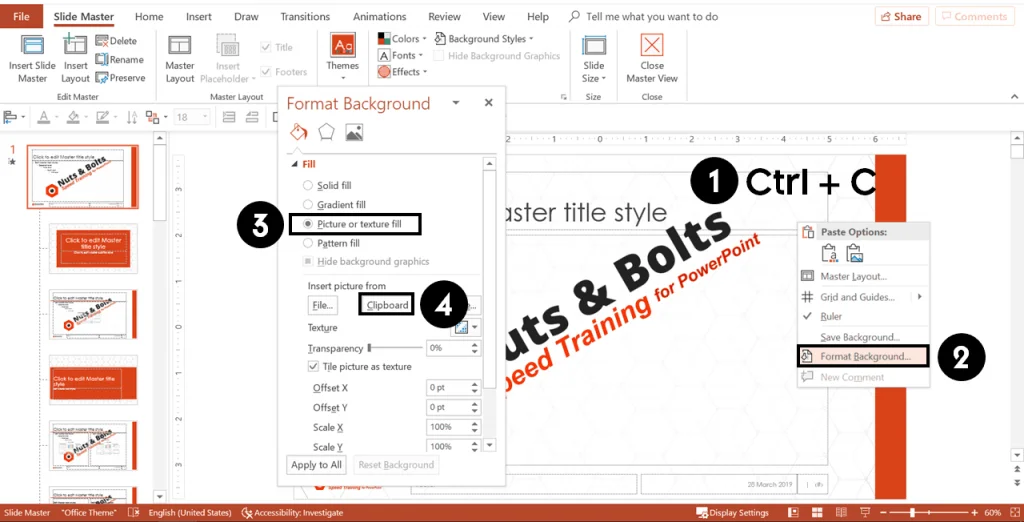This screenshot has height=522, width=1024.
Task: Select Gradient fill radio button
Action: (x=308, y=204)
